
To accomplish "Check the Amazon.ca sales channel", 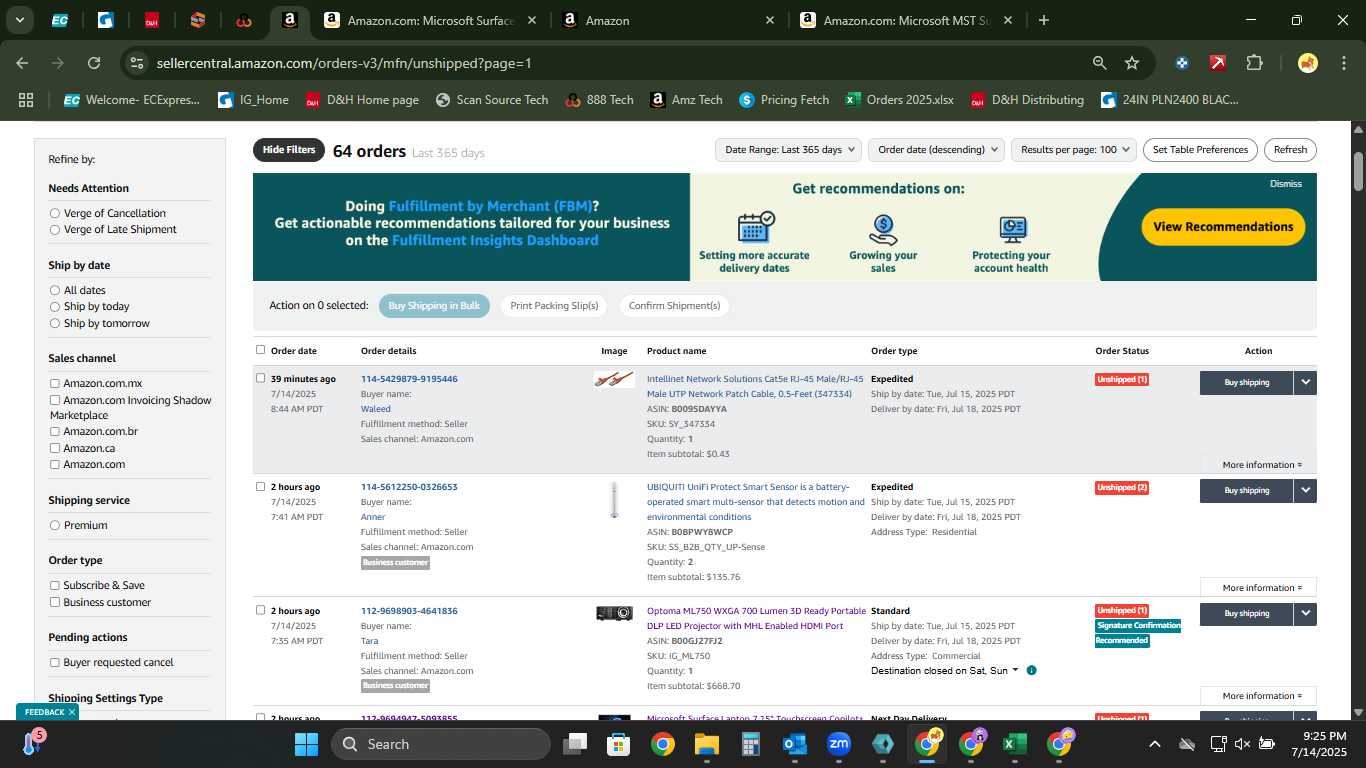I will pyautogui.click(x=55, y=448).
